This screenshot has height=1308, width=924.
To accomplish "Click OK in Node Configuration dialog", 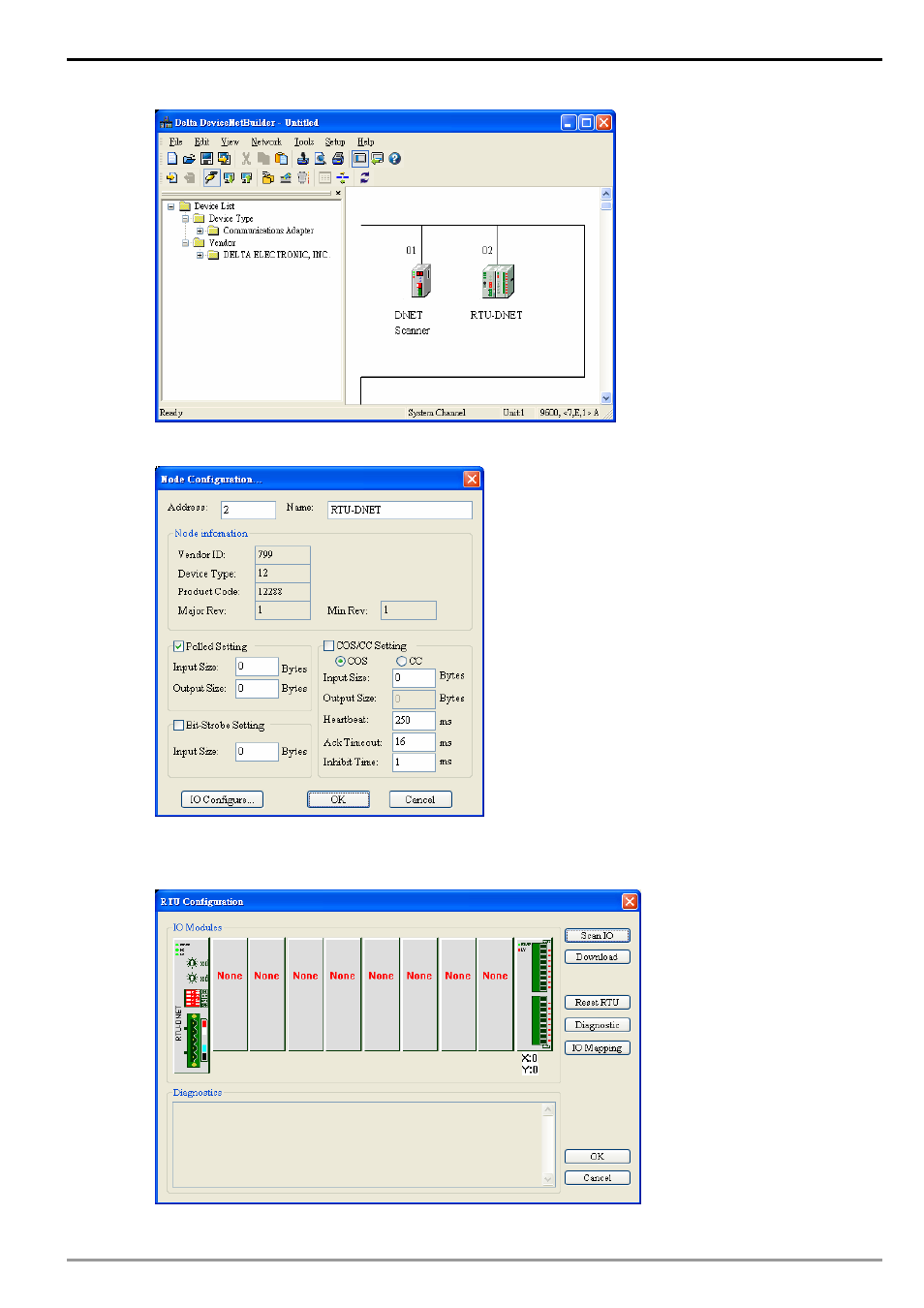I will pos(338,799).
